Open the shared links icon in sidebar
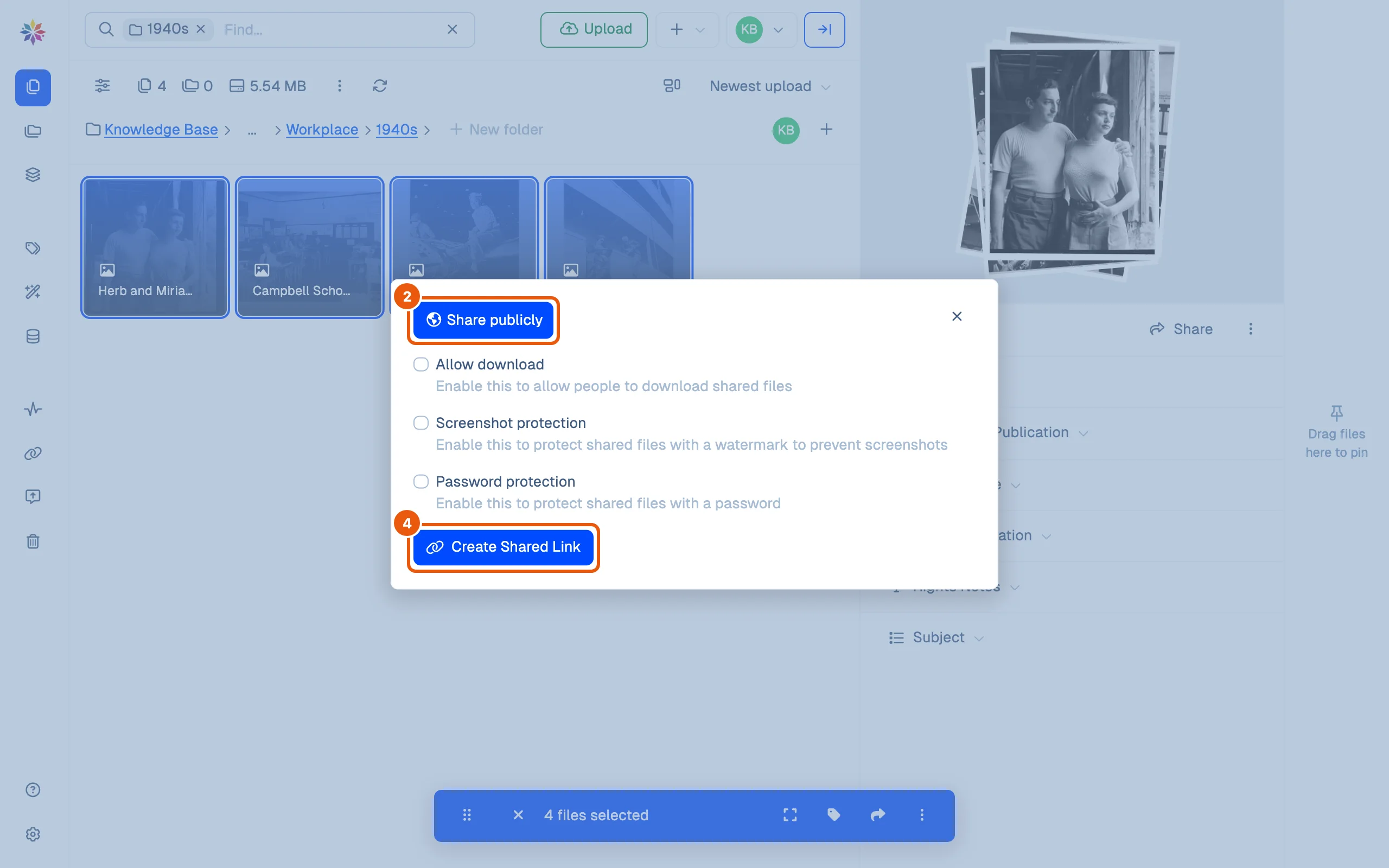The width and height of the screenshot is (1389, 868). (33, 453)
